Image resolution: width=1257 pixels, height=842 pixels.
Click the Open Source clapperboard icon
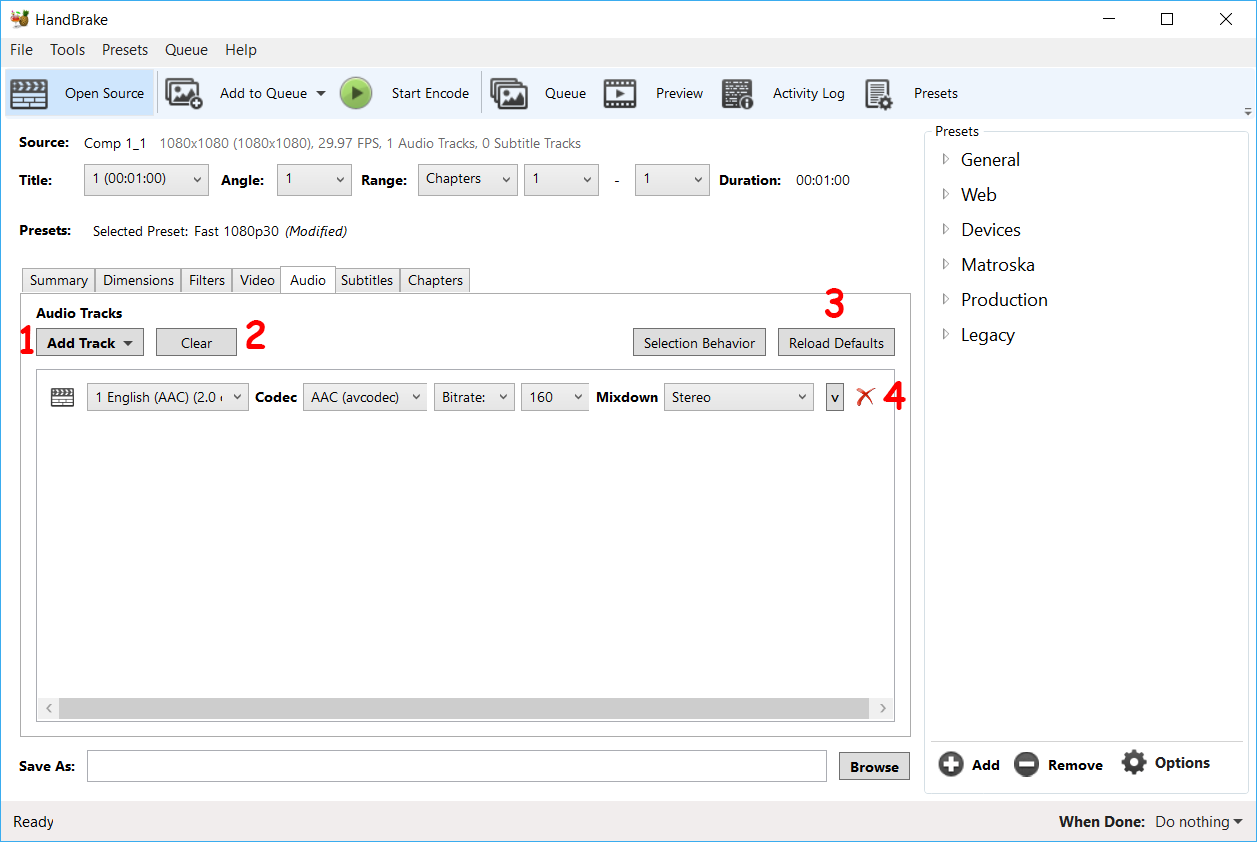point(29,93)
